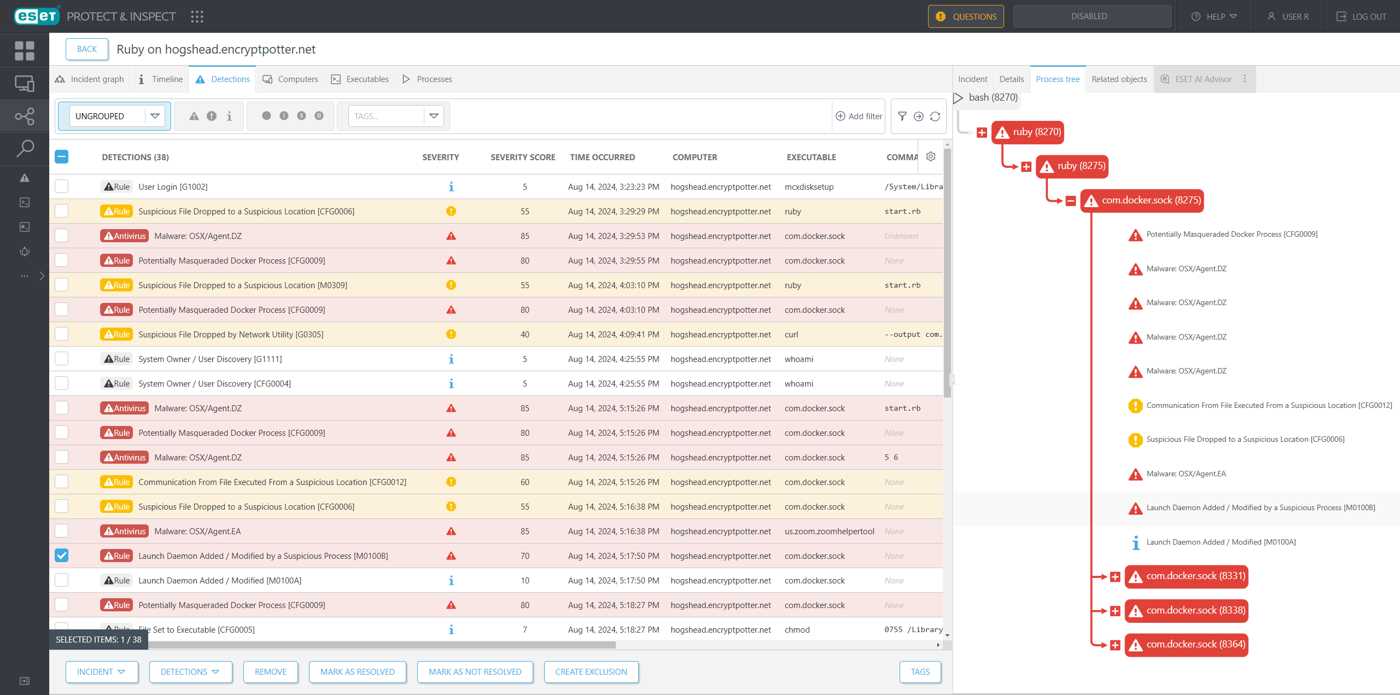The width and height of the screenshot is (1400, 695).
Task: Check the User Login [G1002] row checkbox
Action: click(x=62, y=187)
